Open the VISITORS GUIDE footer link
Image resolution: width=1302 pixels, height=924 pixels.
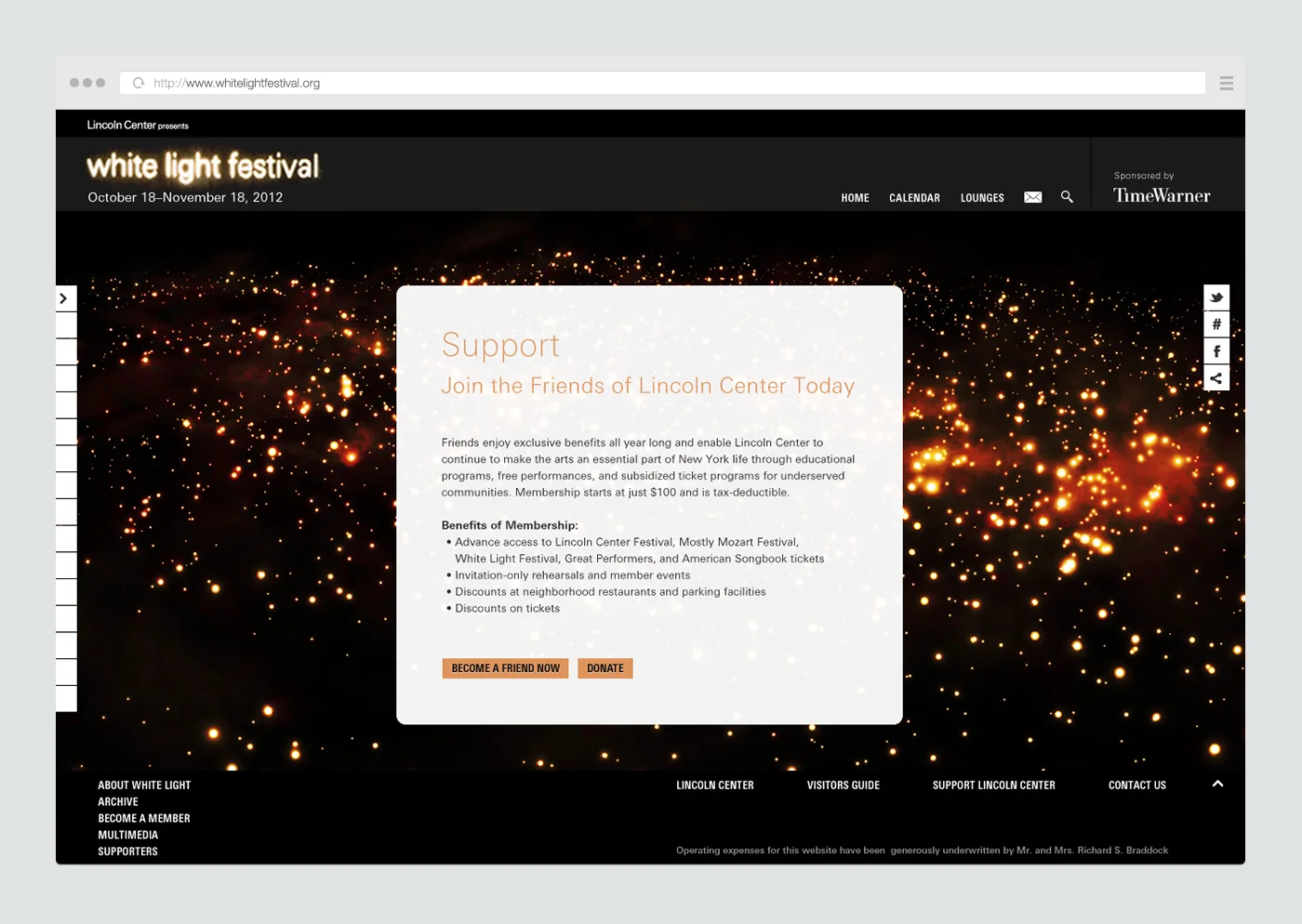(843, 785)
